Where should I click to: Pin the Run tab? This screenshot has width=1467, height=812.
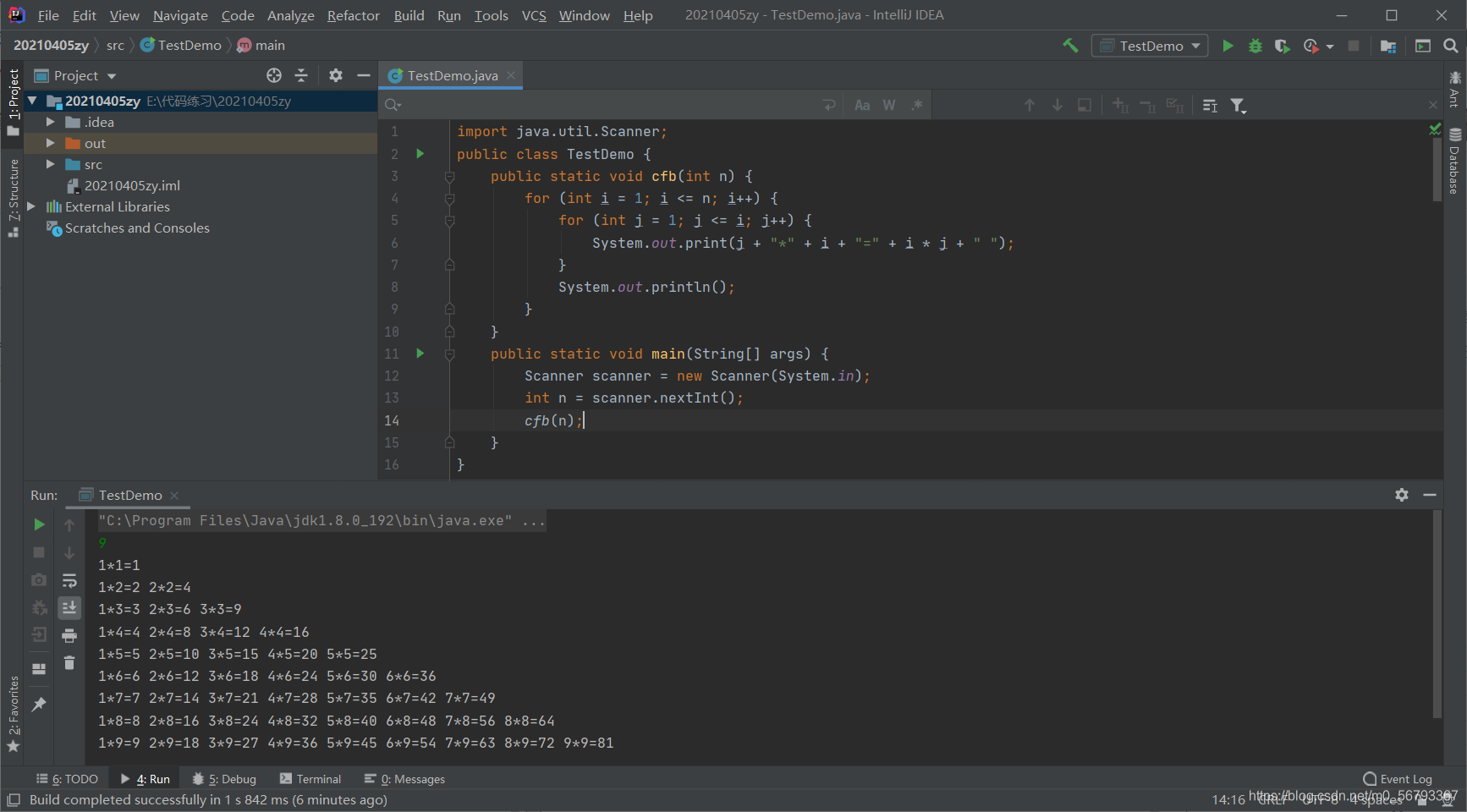pyautogui.click(x=39, y=704)
